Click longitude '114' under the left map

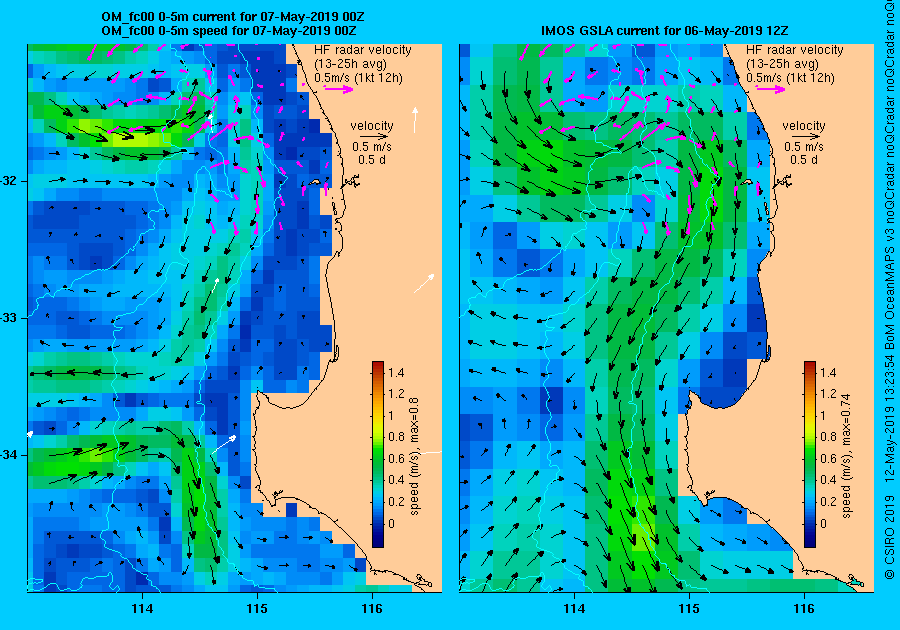(x=142, y=609)
